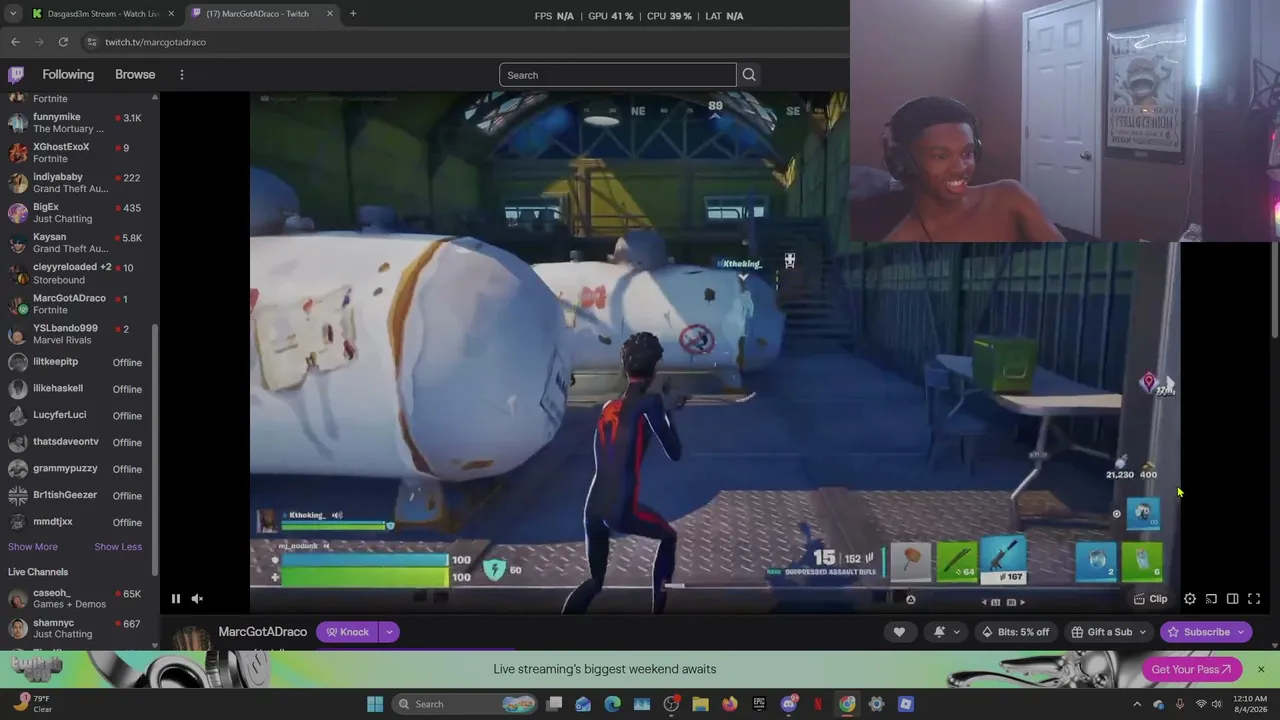Image resolution: width=1280 pixels, height=720 pixels.
Task: Select offline channel ilikehaskell
Action: (78, 389)
